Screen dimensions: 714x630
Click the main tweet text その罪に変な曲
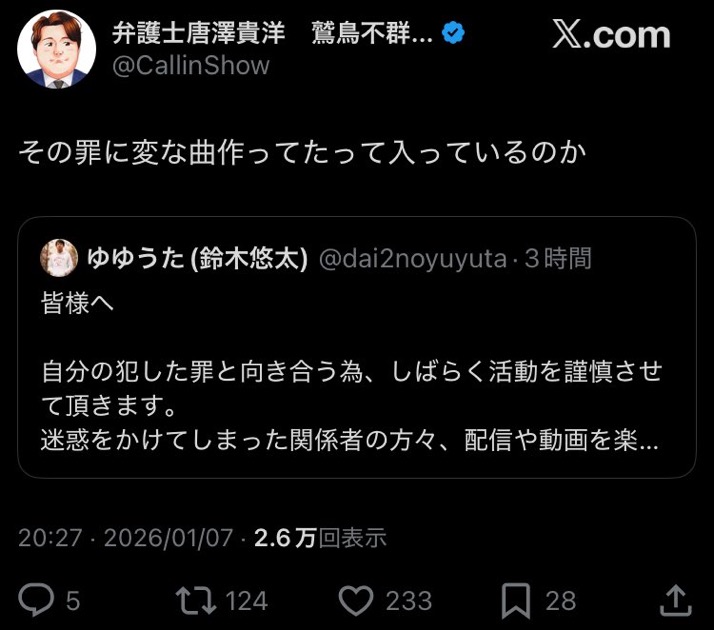pos(300,153)
